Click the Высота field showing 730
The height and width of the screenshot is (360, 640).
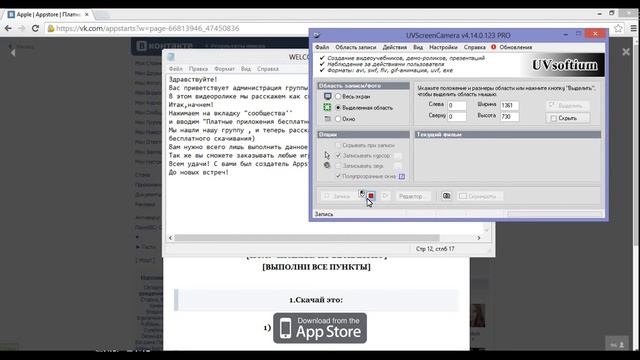click(509, 117)
